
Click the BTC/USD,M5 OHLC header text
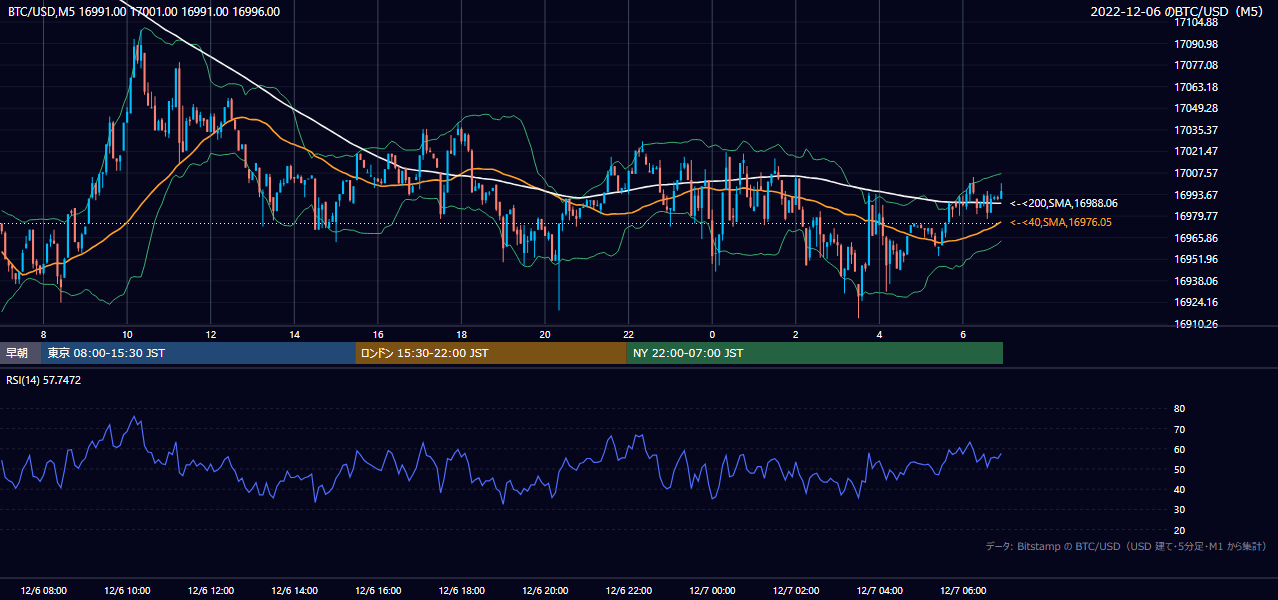pyautogui.click(x=144, y=11)
